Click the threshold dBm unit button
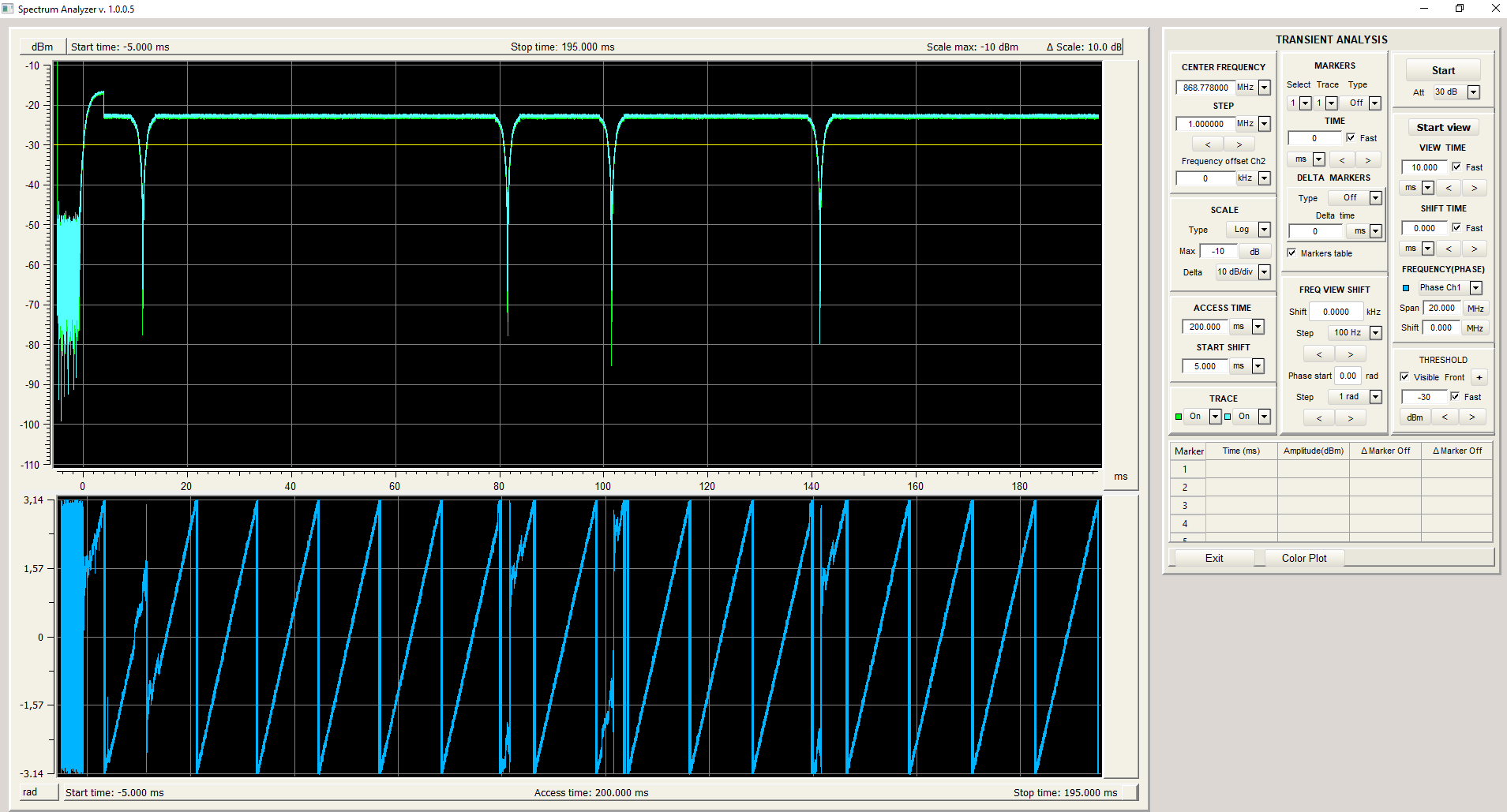This screenshot has height=812, width=1507. 1415,417
